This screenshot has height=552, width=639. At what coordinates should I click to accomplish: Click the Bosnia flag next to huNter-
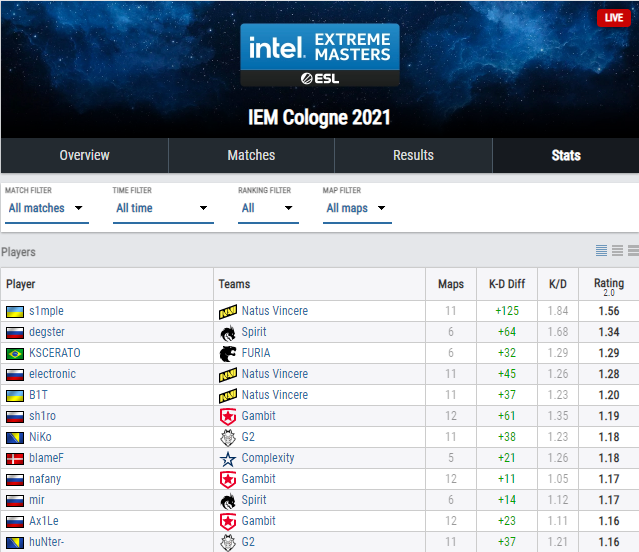(x=15, y=543)
